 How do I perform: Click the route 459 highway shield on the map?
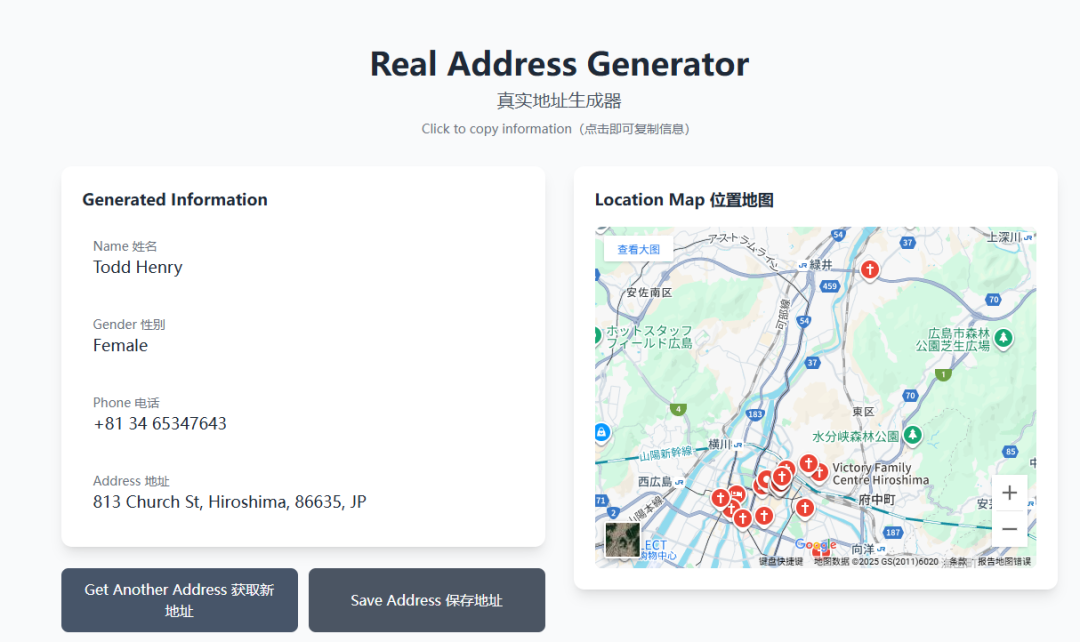830,285
